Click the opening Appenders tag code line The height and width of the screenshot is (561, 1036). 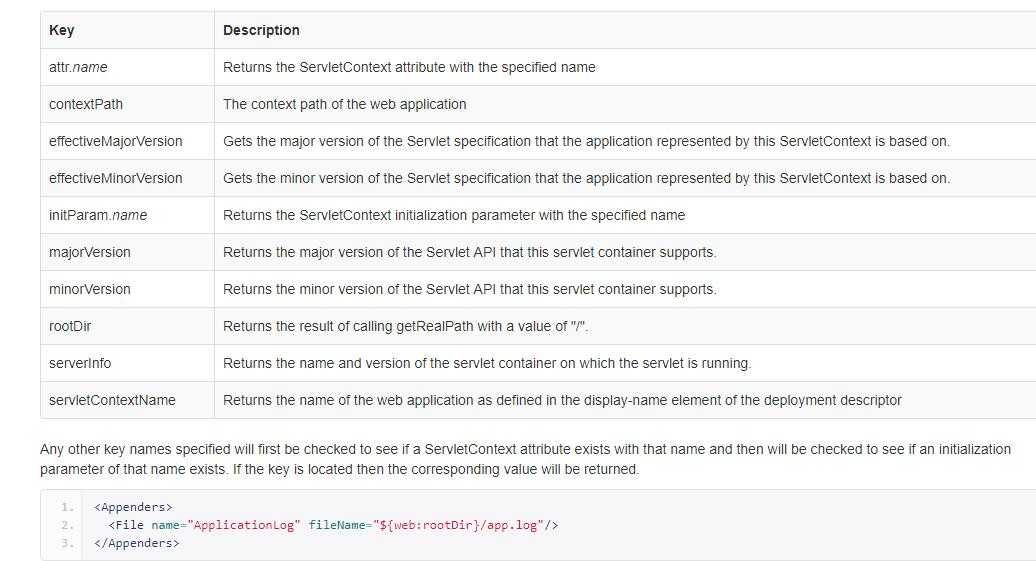click(x=133, y=507)
